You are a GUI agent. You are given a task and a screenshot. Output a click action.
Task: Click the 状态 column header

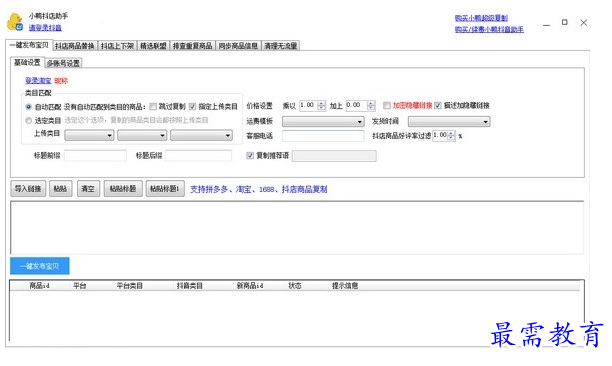click(x=295, y=286)
